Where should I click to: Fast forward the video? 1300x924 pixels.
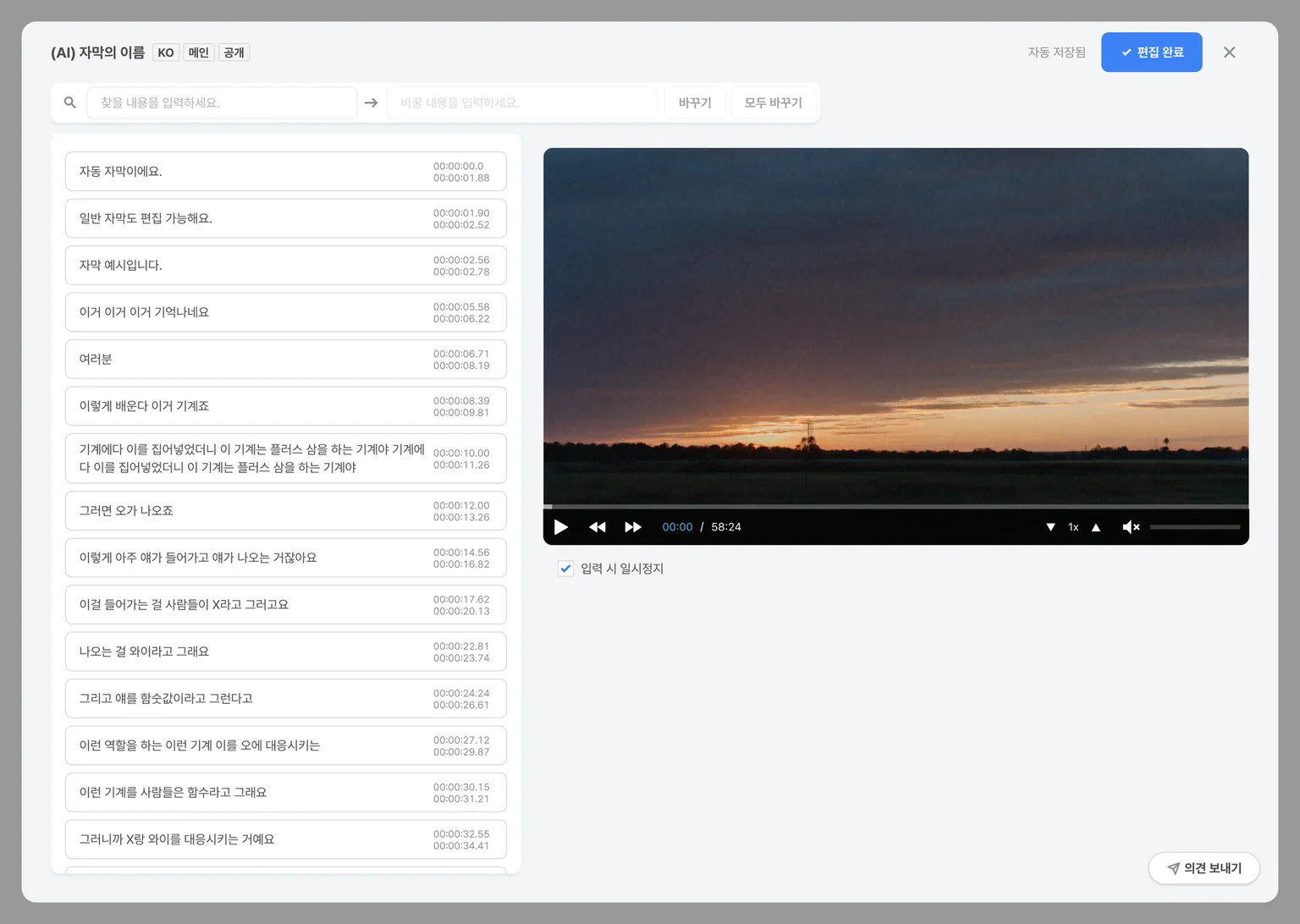(633, 527)
